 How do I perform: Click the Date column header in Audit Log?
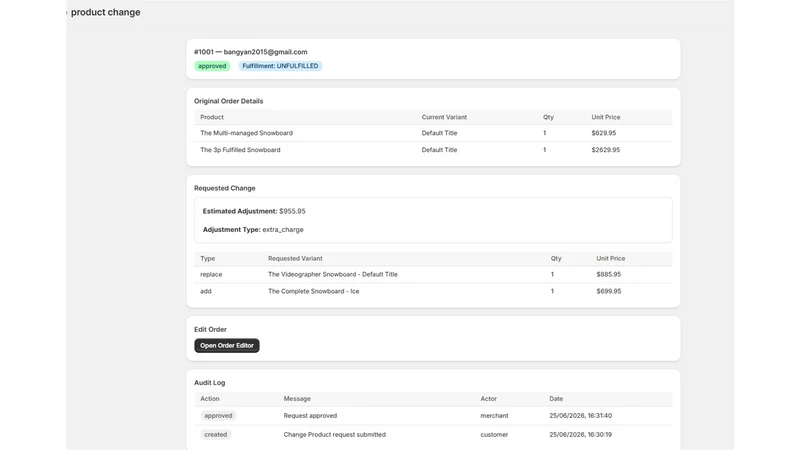(556, 398)
